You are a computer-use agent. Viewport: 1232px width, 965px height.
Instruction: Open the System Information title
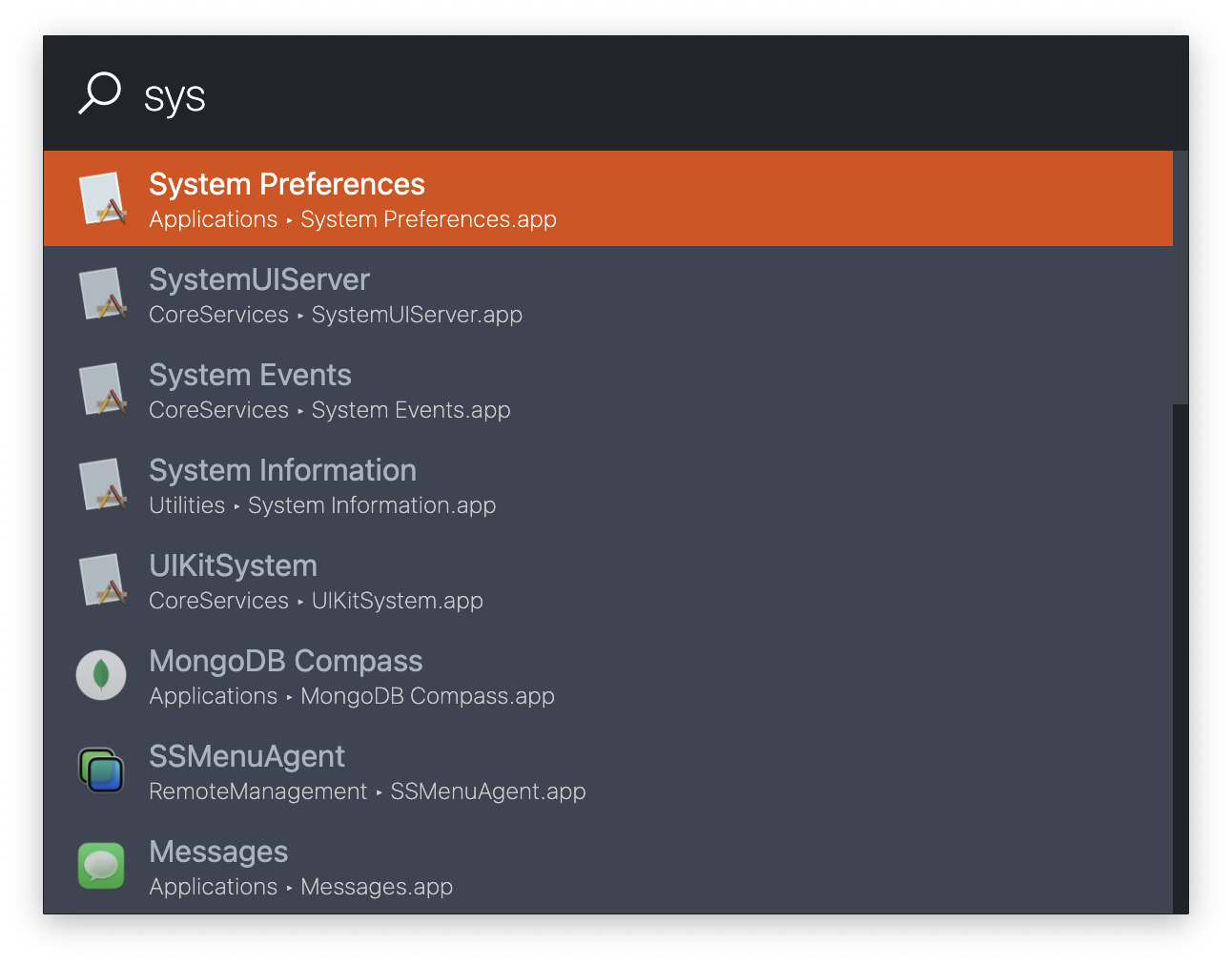[x=282, y=470]
